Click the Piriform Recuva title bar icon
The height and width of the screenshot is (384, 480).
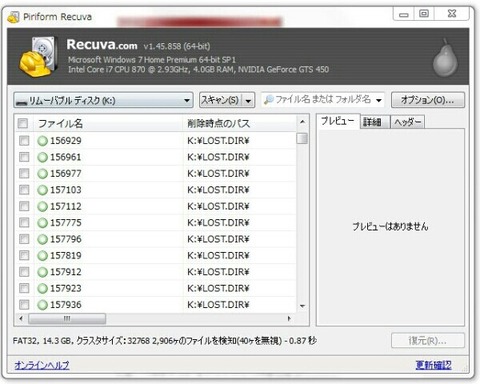[x=13, y=17]
